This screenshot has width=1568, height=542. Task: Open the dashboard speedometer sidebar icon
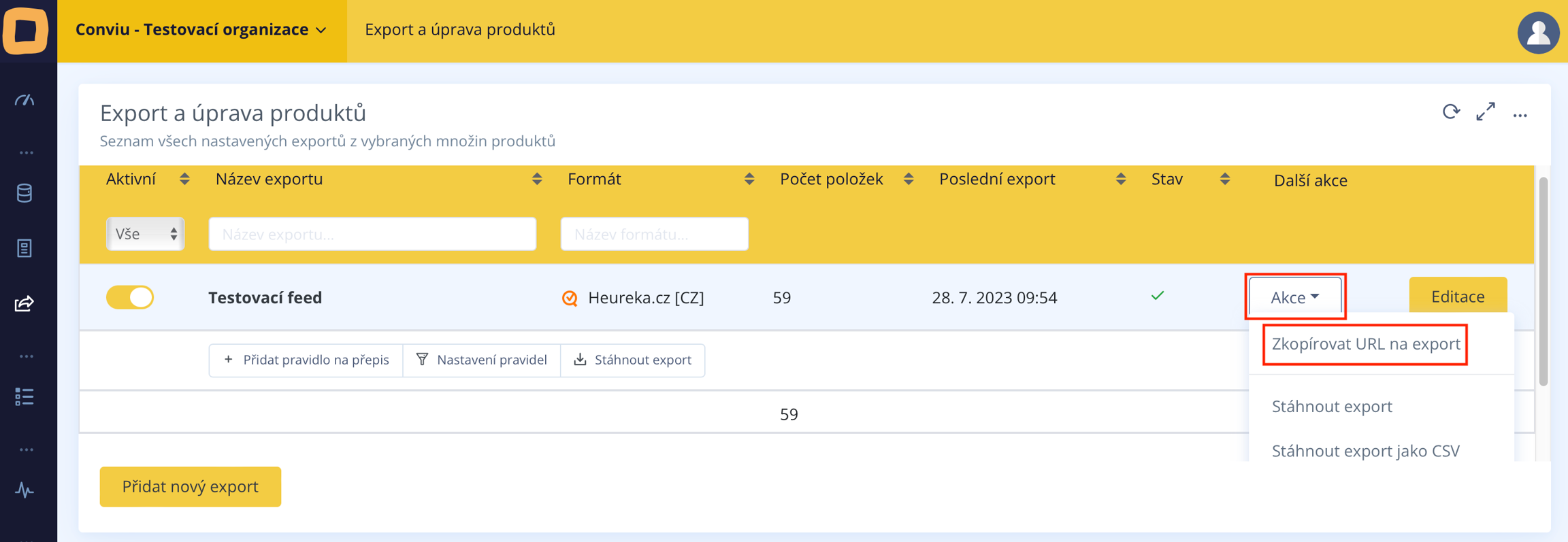(25, 101)
